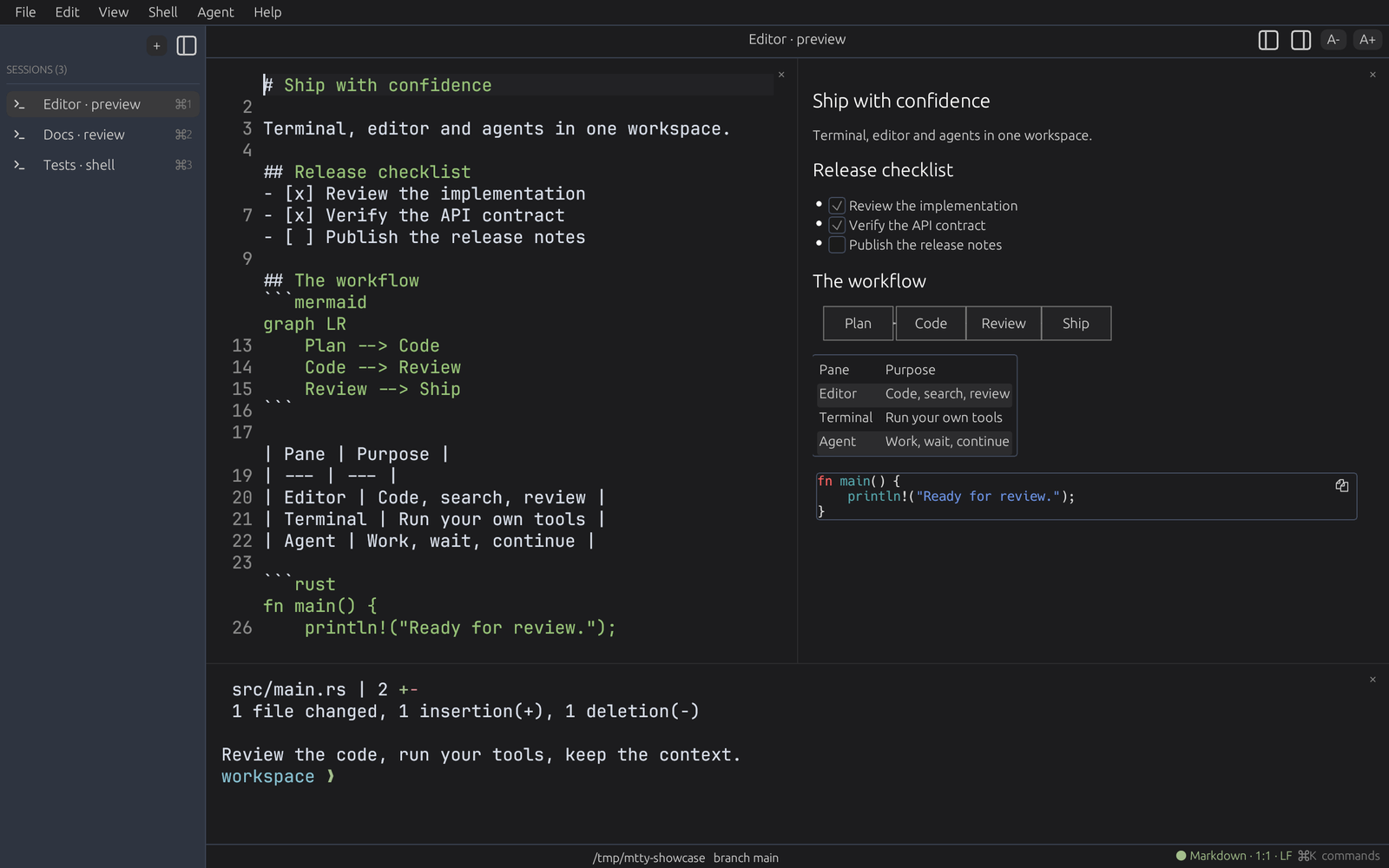Add a new session with the plus button
Viewport: 1389px width, 868px height.
(156, 46)
